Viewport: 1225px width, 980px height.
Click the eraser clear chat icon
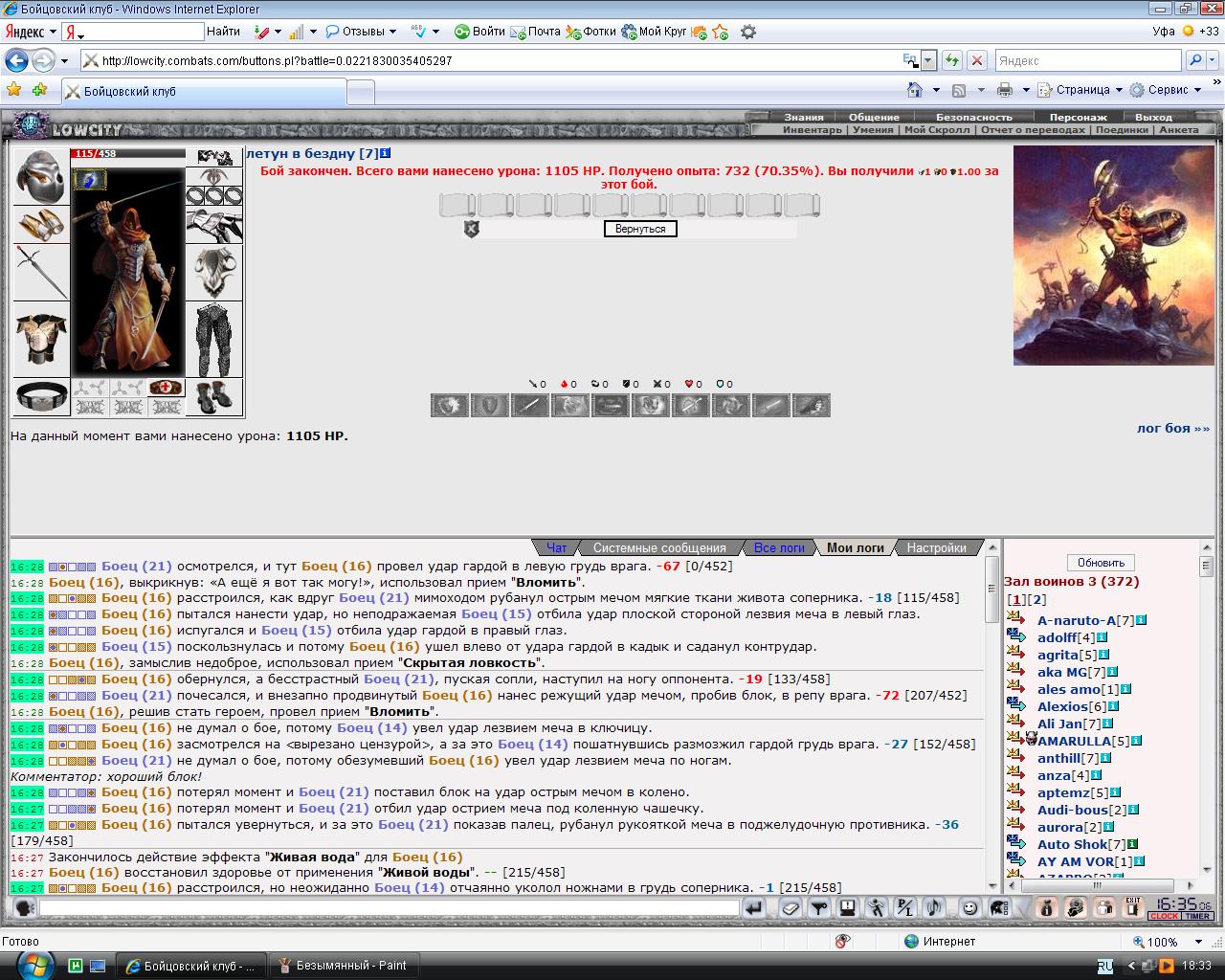791,907
